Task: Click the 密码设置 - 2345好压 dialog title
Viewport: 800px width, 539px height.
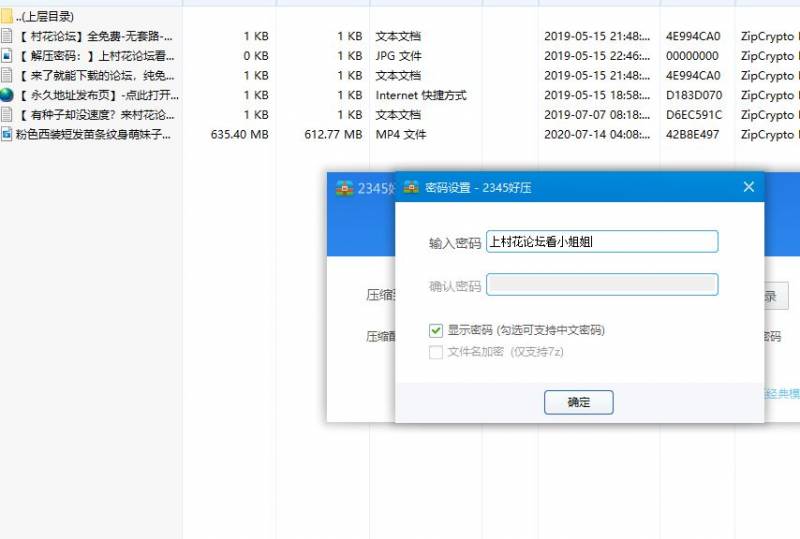Action: tap(478, 188)
